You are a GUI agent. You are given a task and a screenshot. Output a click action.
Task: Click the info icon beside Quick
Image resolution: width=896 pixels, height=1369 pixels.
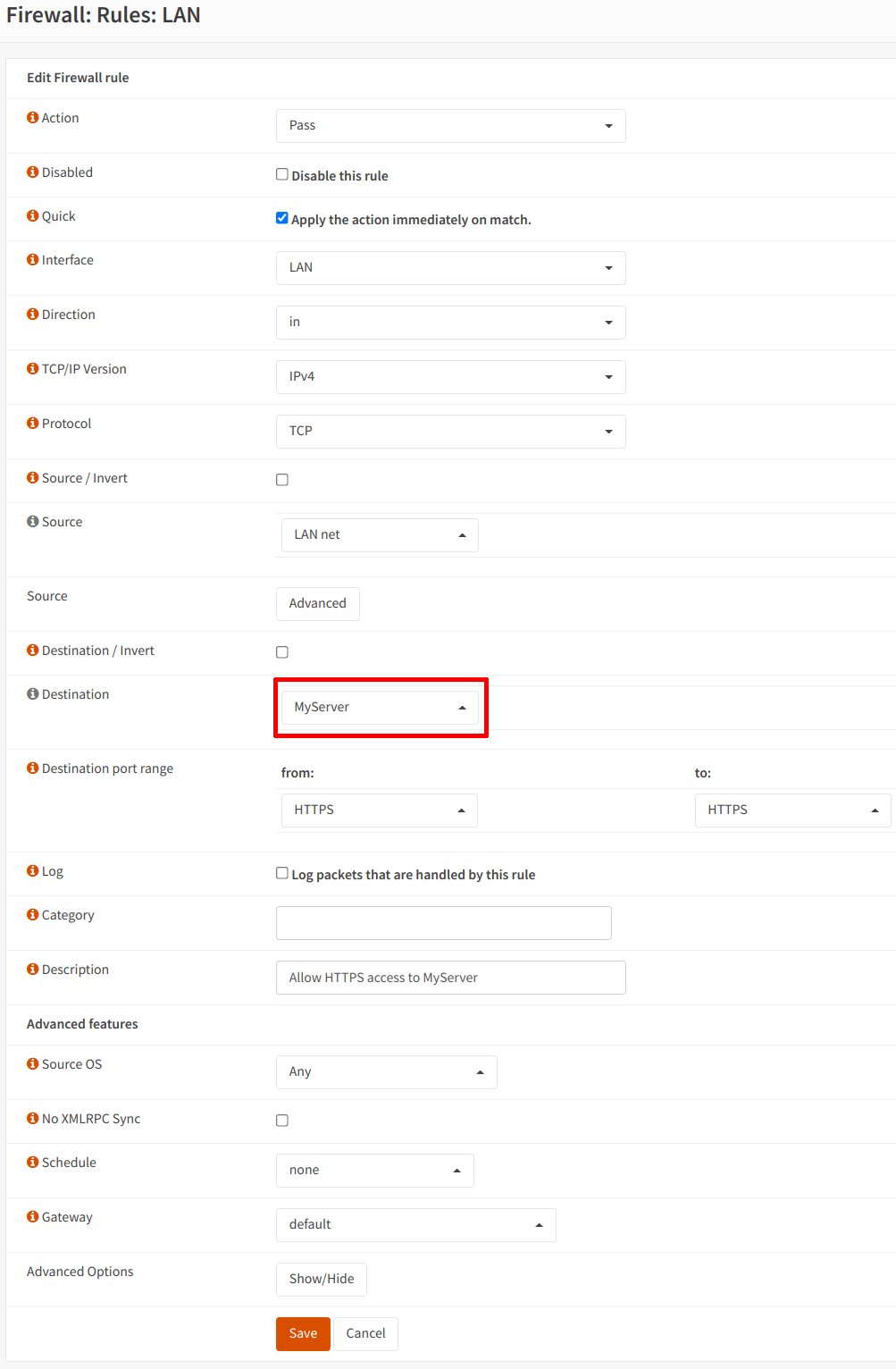(x=33, y=216)
